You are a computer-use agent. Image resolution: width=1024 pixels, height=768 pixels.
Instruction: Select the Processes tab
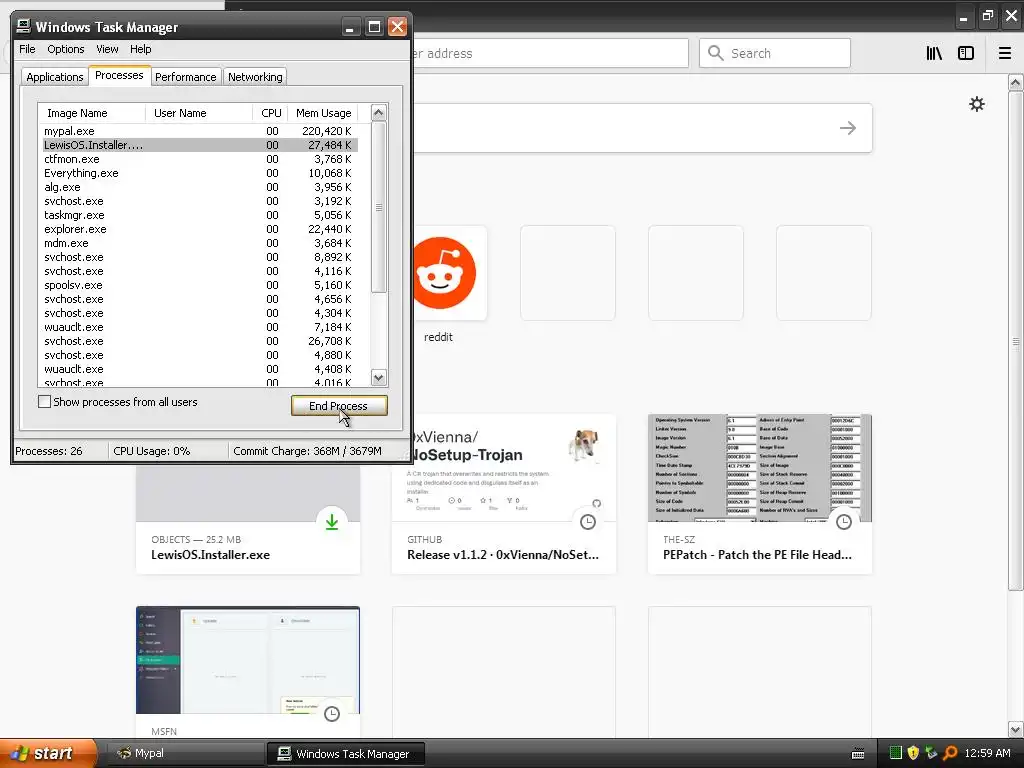[119, 75]
